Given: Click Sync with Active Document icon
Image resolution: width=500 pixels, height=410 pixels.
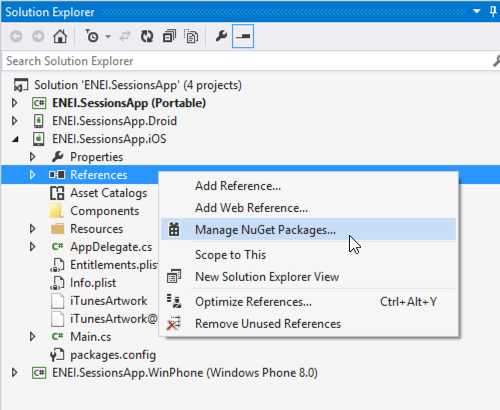Looking at the screenshot, I should click(x=125, y=36).
